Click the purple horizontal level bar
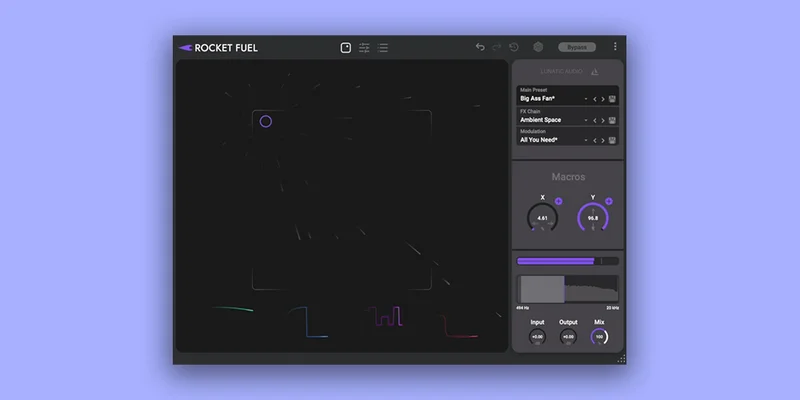This screenshot has width=800, height=400. [568, 261]
